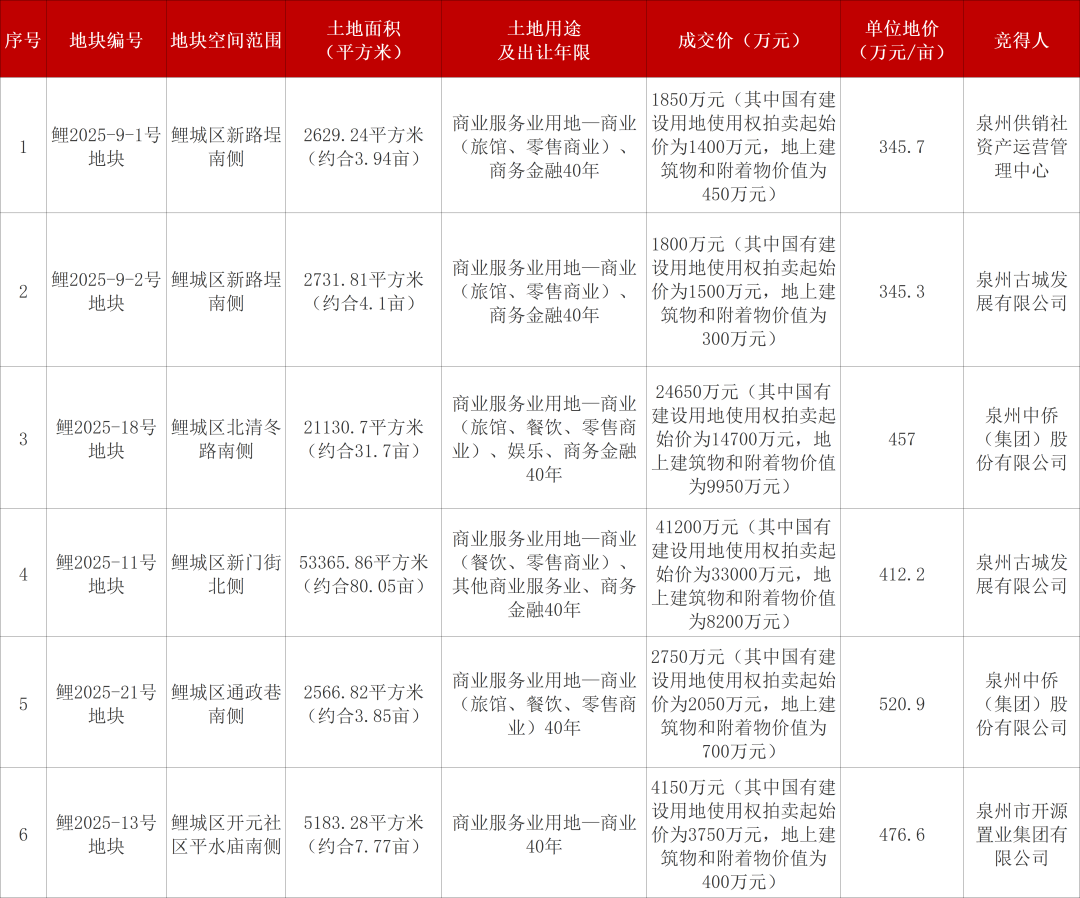
Task: Click the 2629.24平方米 area cell
Action: [x=364, y=145]
